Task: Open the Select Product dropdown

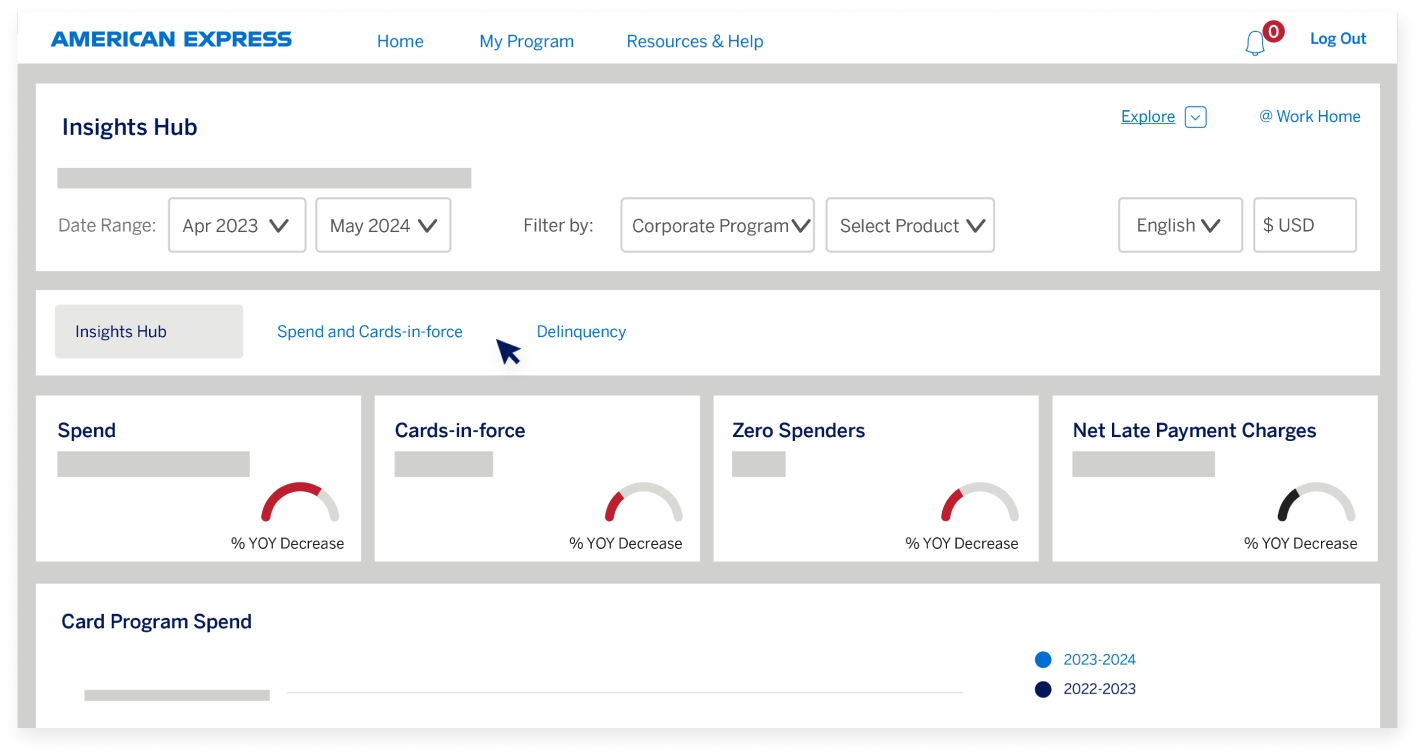Action: [909, 225]
